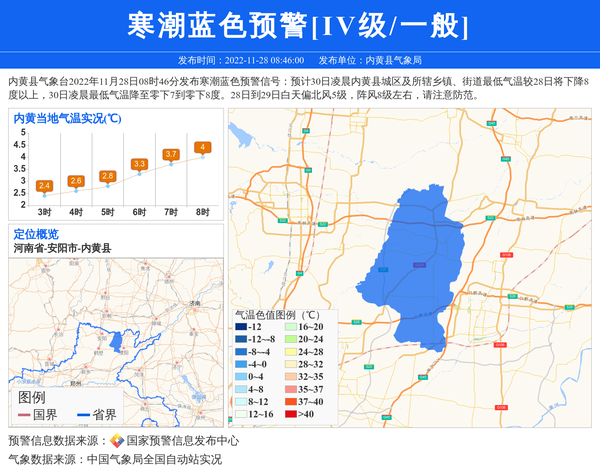Viewport: 600px width, 471px height.
Task: Click the 2.8 data label at 5时
Action: pos(107,176)
